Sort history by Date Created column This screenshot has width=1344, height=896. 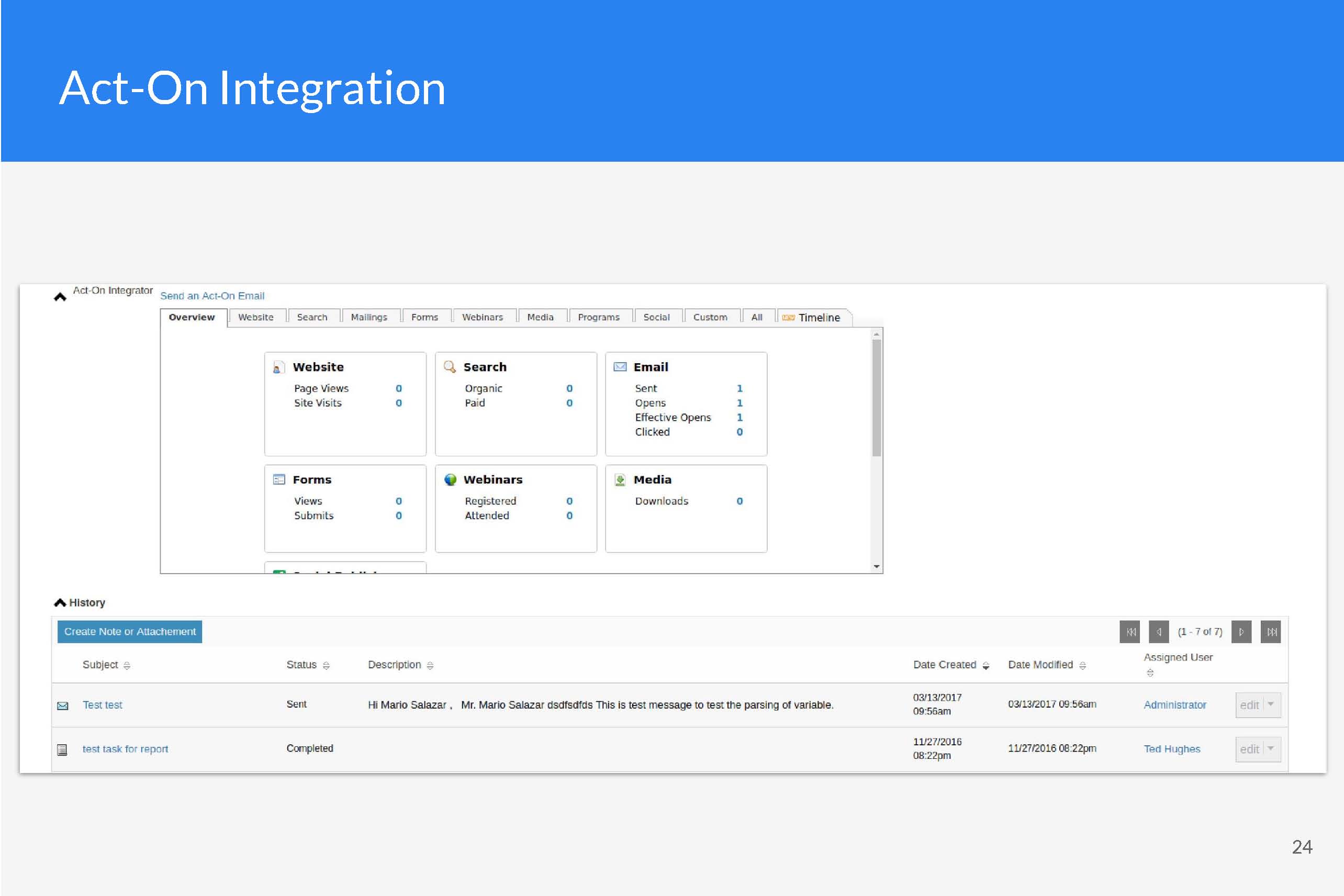point(985,665)
